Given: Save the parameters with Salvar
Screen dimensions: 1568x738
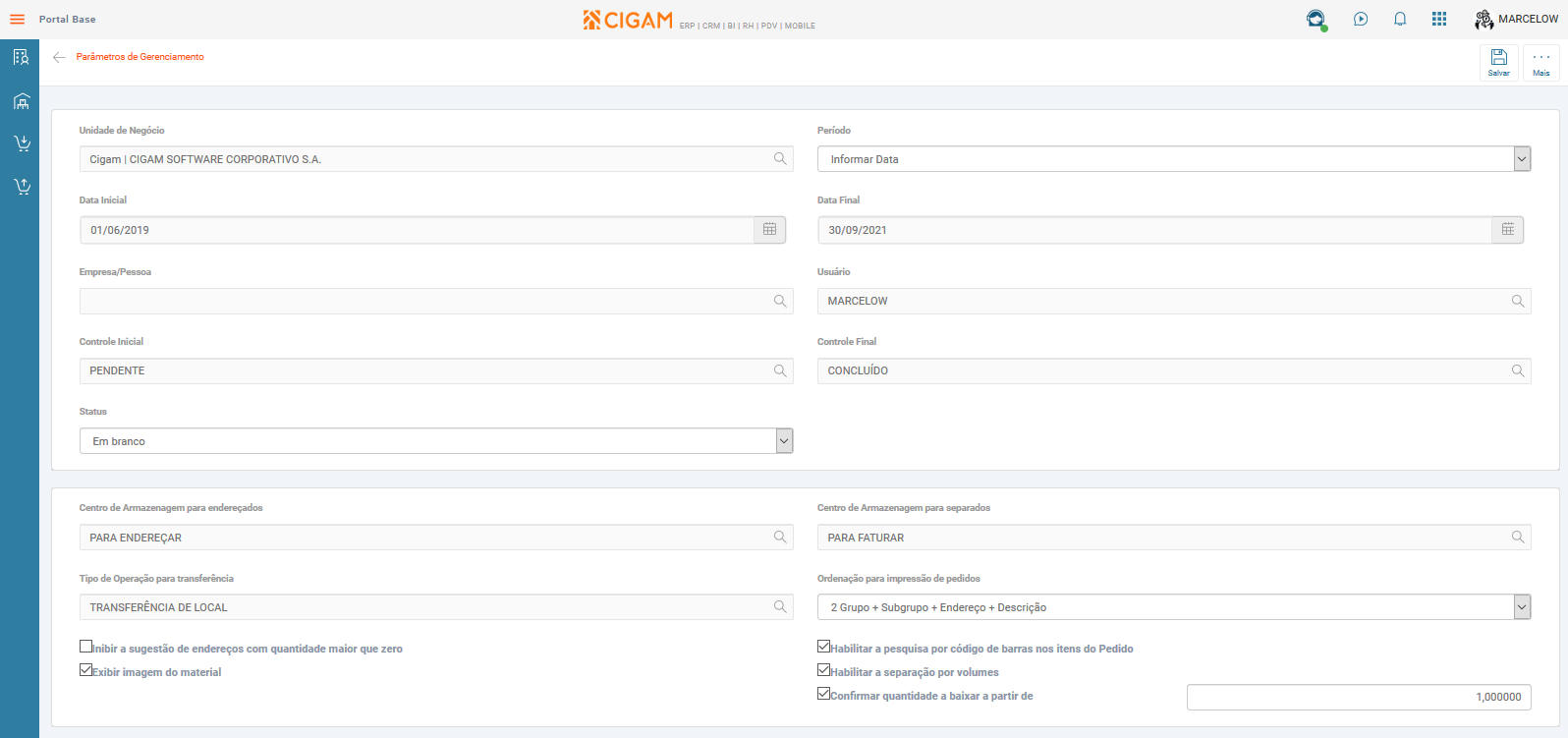Looking at the screenshot, I should tap(1499, 63).
